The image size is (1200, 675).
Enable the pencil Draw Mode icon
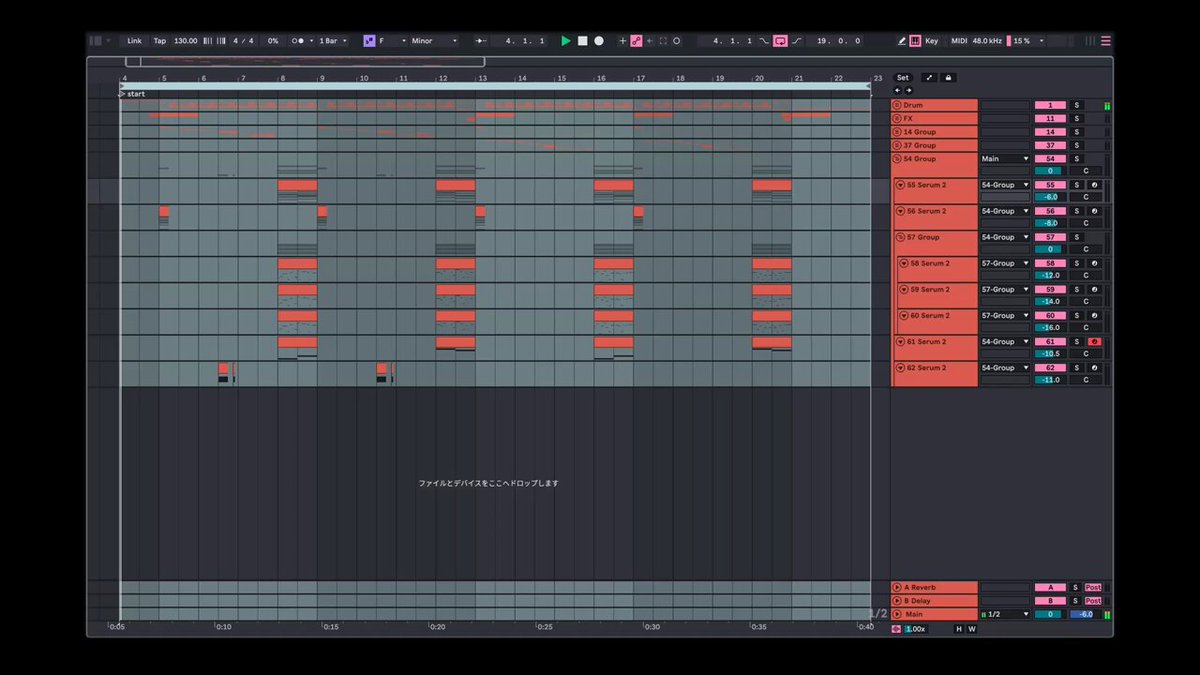point(902,41)
